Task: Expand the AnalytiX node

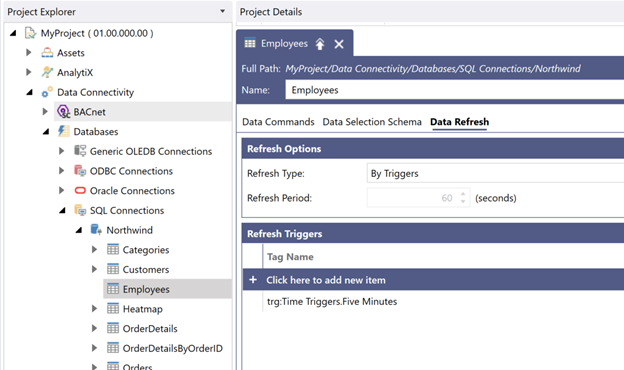Action: pyautogui.click(x=29, y=72)
